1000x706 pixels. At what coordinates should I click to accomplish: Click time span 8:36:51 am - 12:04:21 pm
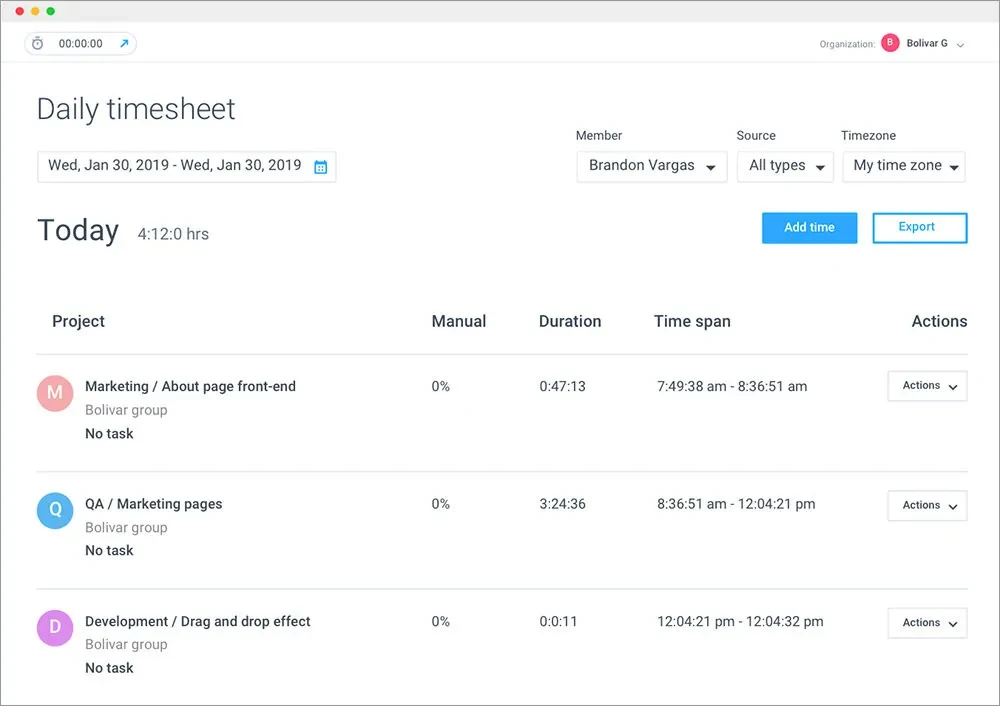point(736,504)
